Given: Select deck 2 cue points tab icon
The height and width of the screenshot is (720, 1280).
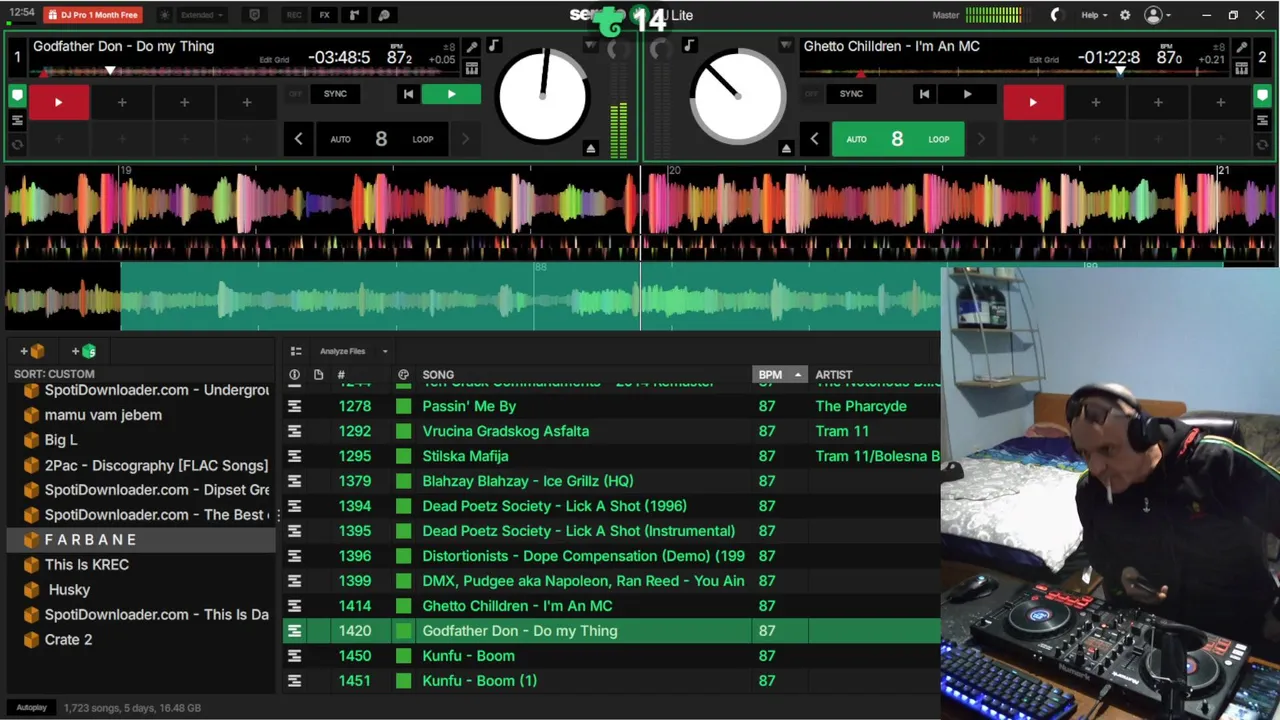Looking at the screenshot, I should tap(1262, 96).
